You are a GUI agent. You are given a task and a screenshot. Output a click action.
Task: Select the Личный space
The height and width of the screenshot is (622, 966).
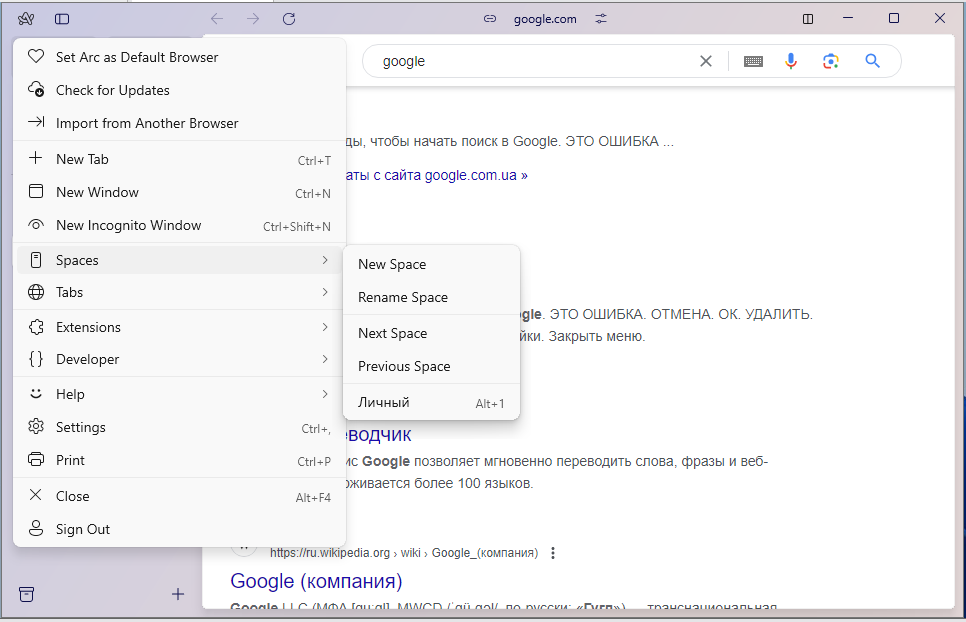tap(431, 403)
